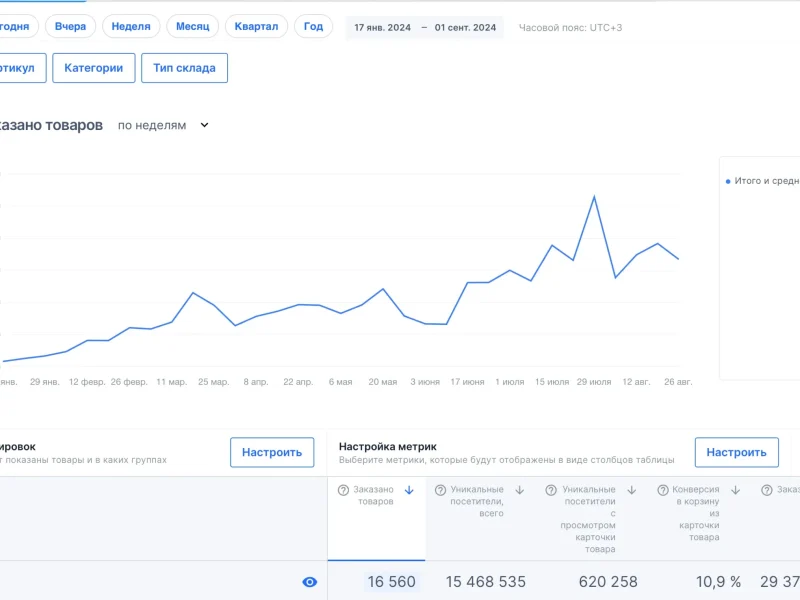Click help icon for Конверсия в корзину

(x=663, y=490)
